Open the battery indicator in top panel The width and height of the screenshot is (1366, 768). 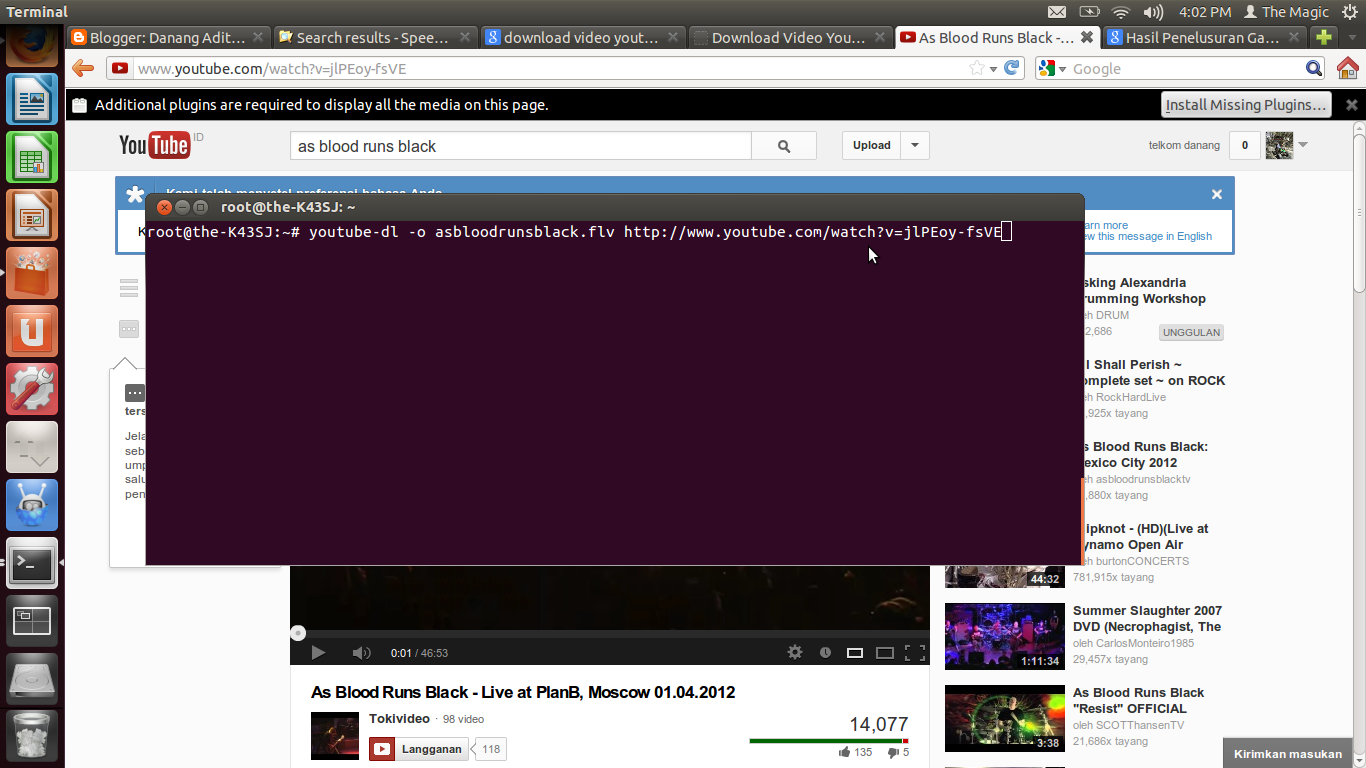(x=1089, y=12)
